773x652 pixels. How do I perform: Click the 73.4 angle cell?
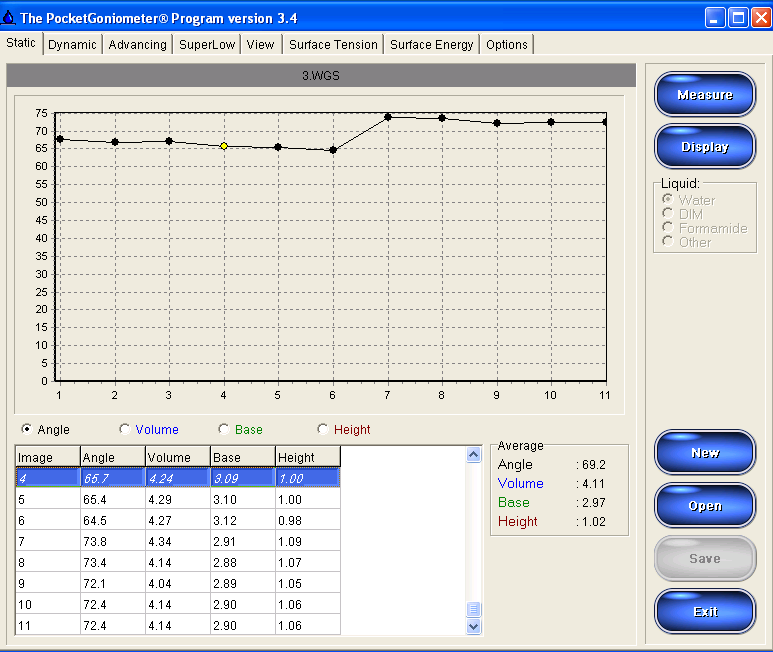click(x=113, y=562)
